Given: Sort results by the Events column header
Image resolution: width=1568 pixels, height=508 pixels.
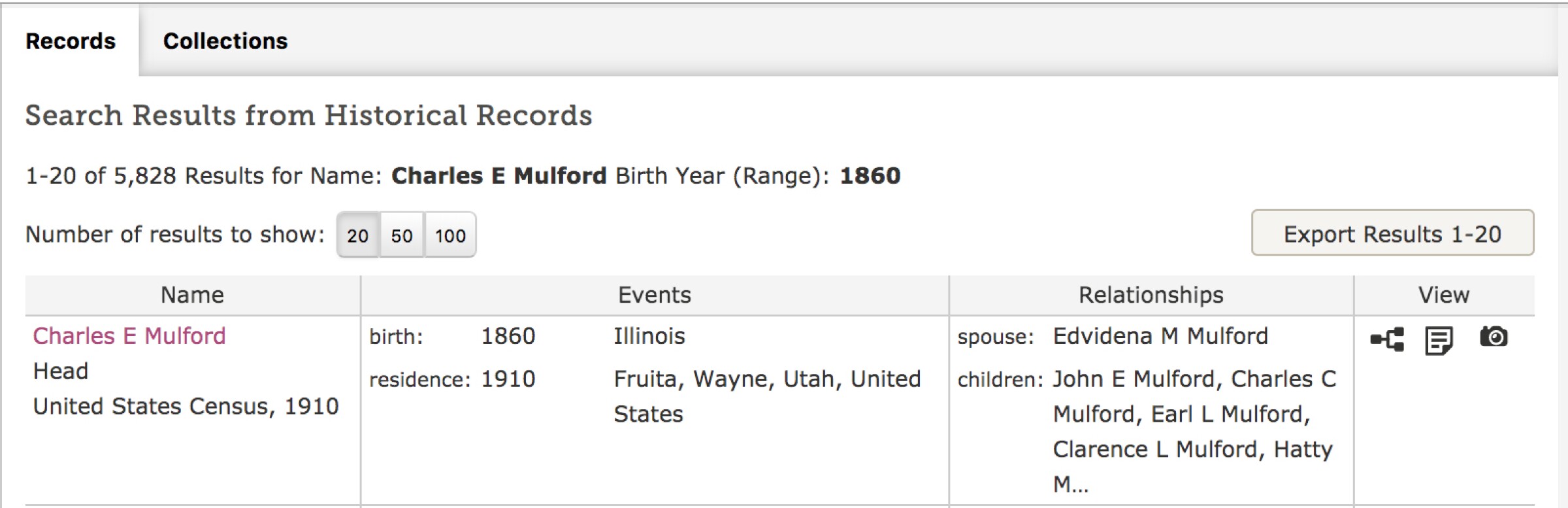Looking at the screenshot, I should (x=653, y=294).
